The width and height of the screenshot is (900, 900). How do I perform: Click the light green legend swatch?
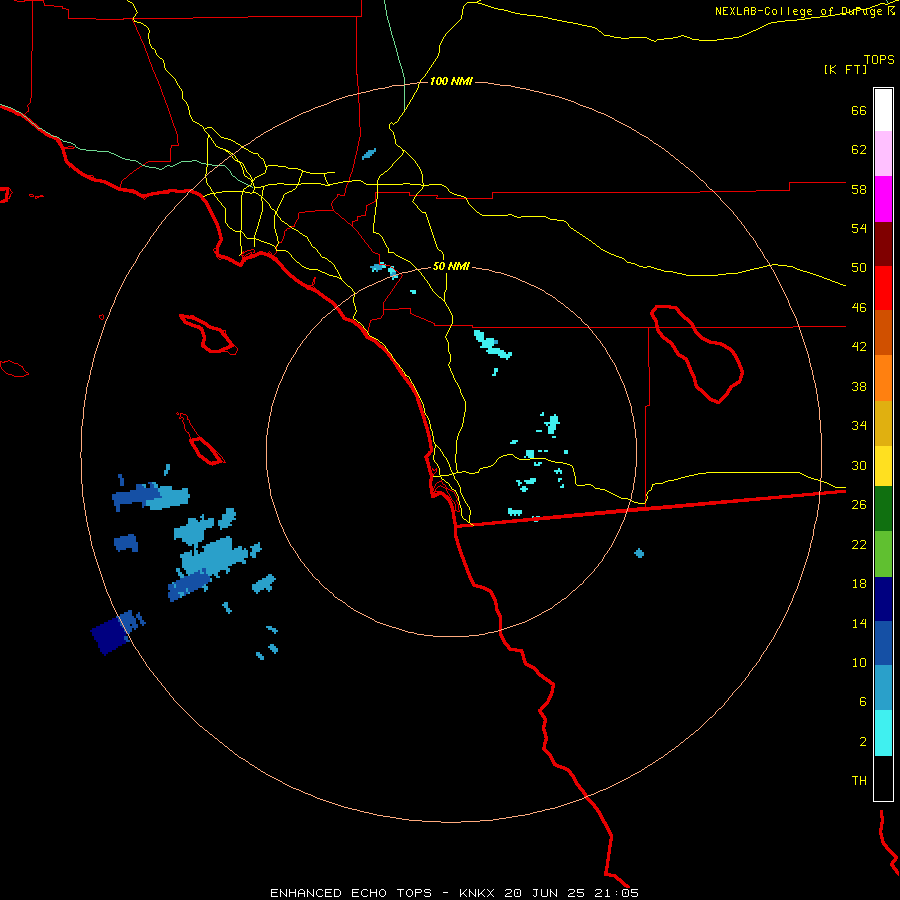pyautogui.click(x=883, y=554)
